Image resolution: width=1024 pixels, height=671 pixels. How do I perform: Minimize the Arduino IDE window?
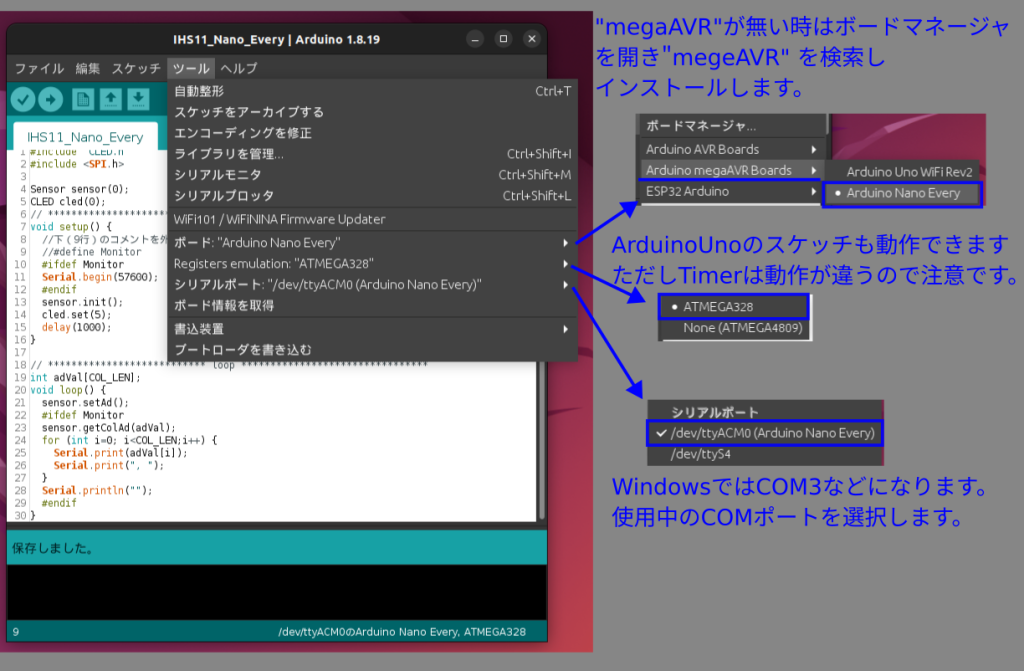click(475, 39)
